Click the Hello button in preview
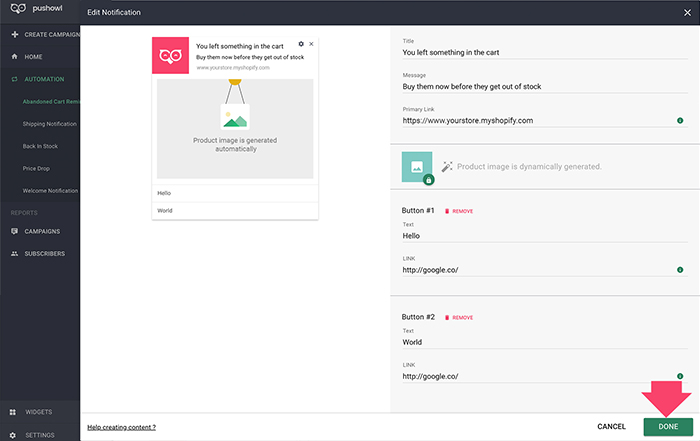Screen dimensions: 700x441 coord(235,193)
